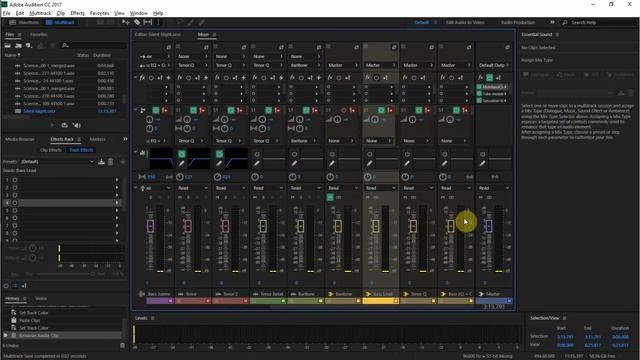Delete Effects Rack preset trash icon
640x360 pixels.
click(111, 162)
